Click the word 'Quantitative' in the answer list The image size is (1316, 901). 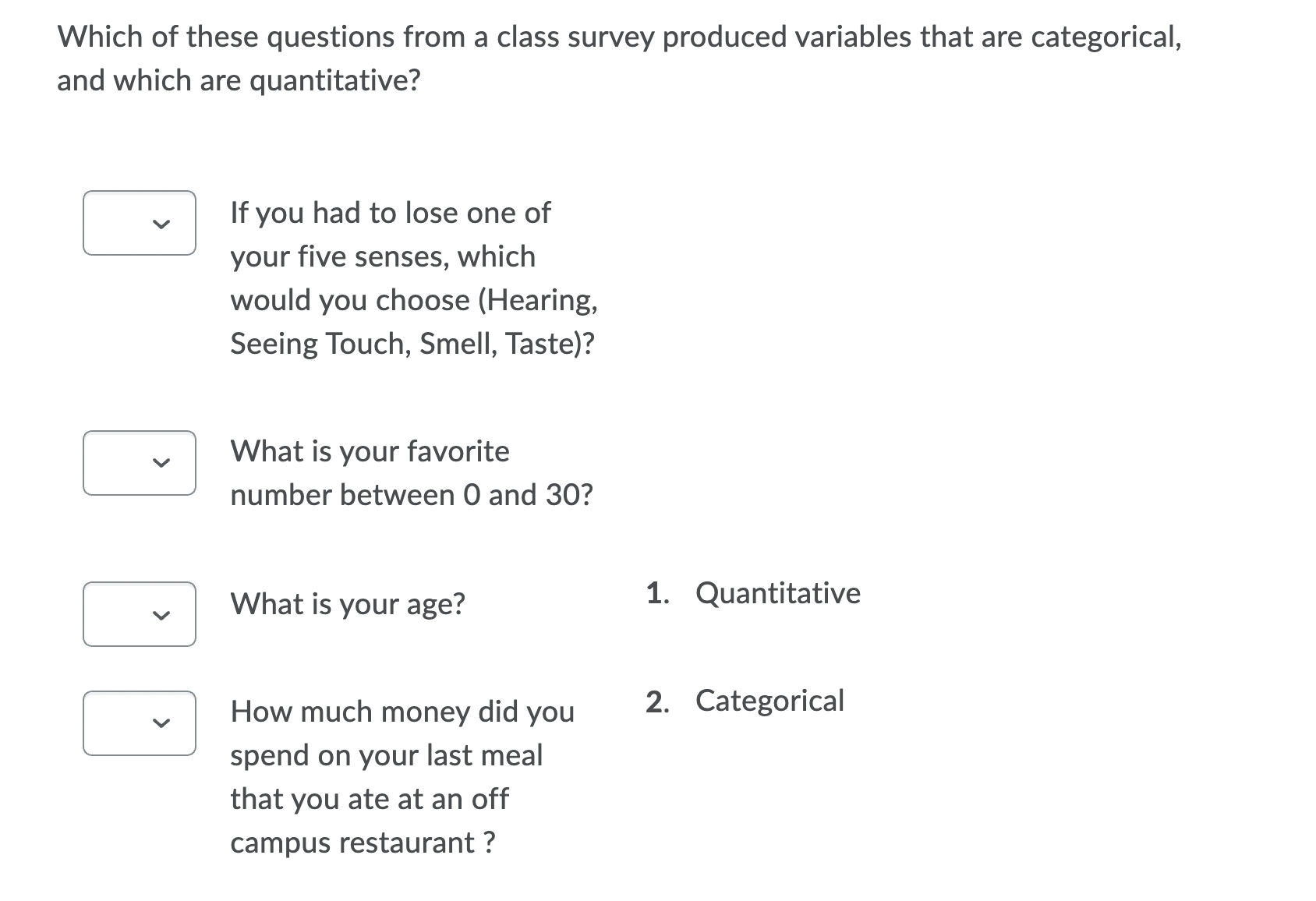(777, 593)
